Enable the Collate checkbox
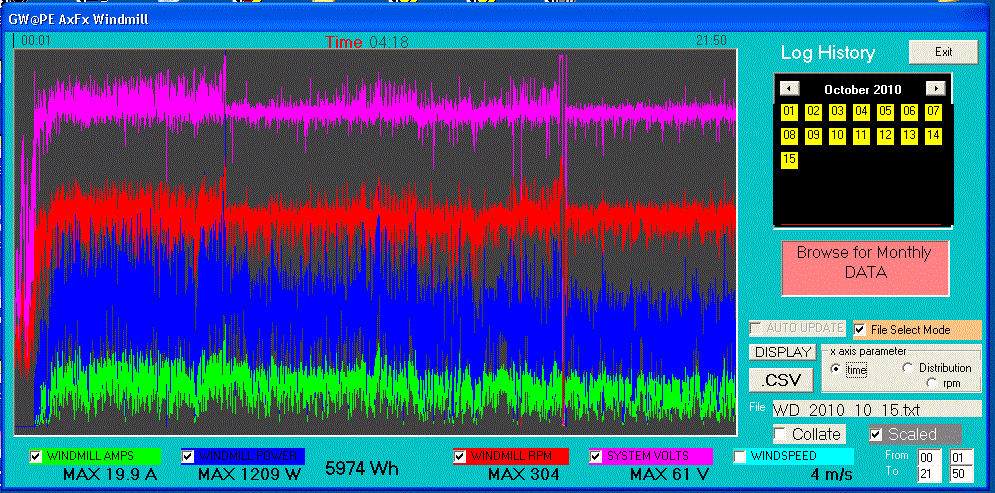The image size is (995, 493). pyautogui.click(x=780, y=434)
